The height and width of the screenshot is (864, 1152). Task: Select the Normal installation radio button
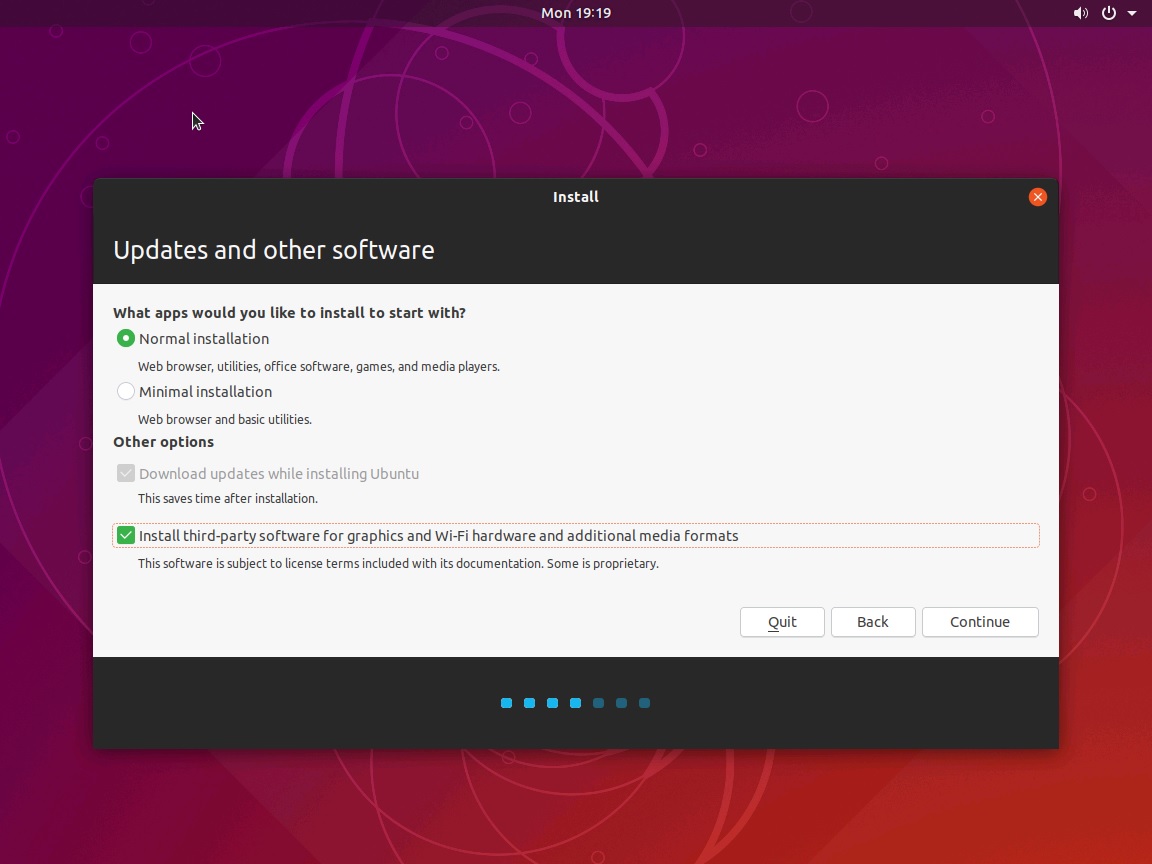[x=126, y=339]
